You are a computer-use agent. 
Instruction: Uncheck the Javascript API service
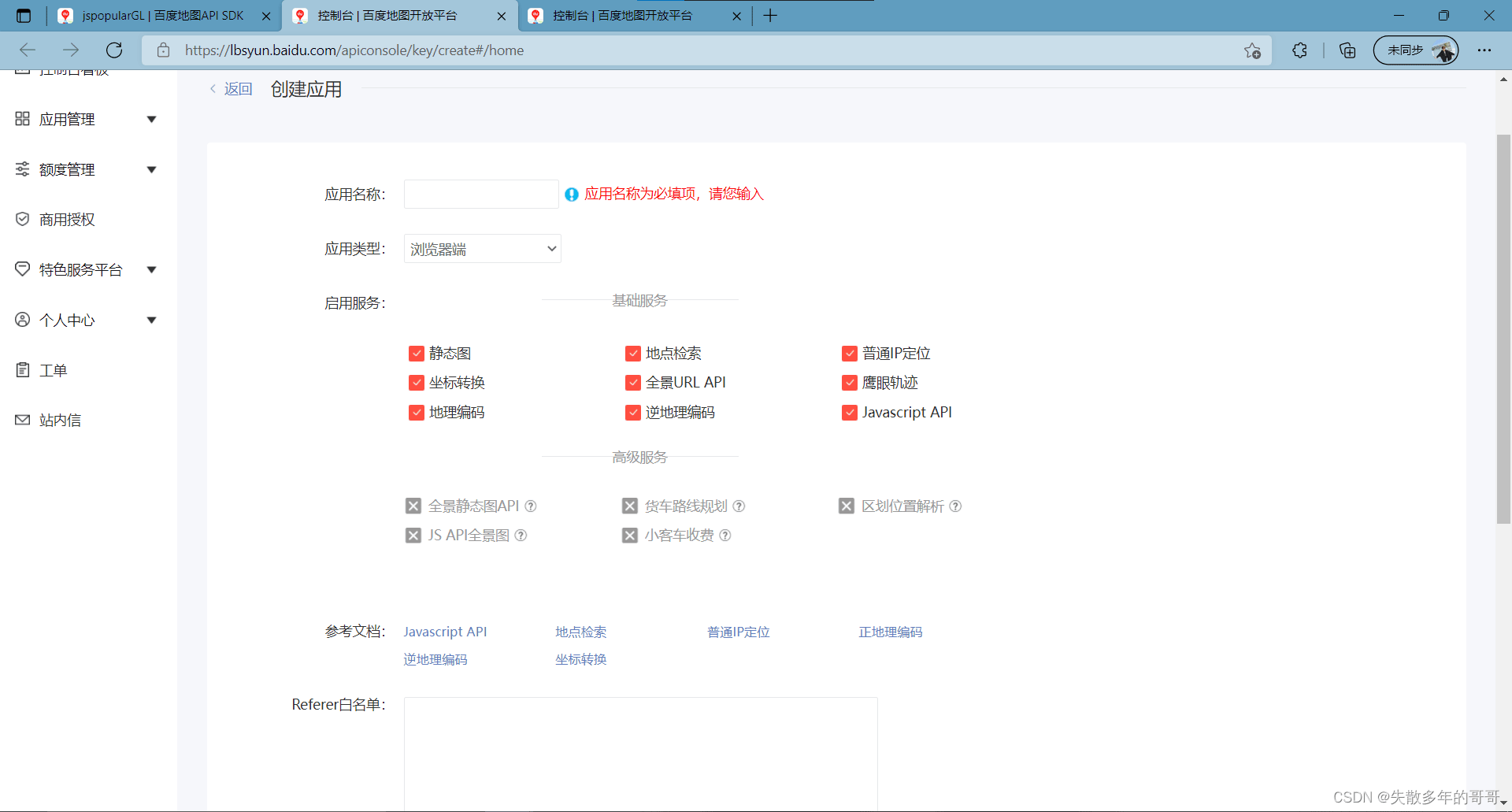tap(850, 412)
